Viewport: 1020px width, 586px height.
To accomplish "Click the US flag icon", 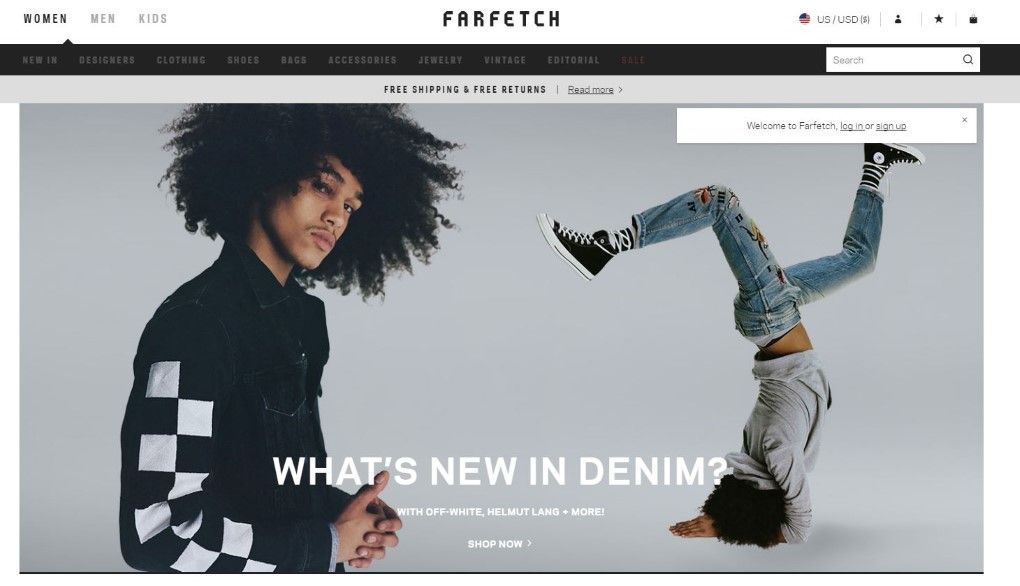I will click(805, 19).
